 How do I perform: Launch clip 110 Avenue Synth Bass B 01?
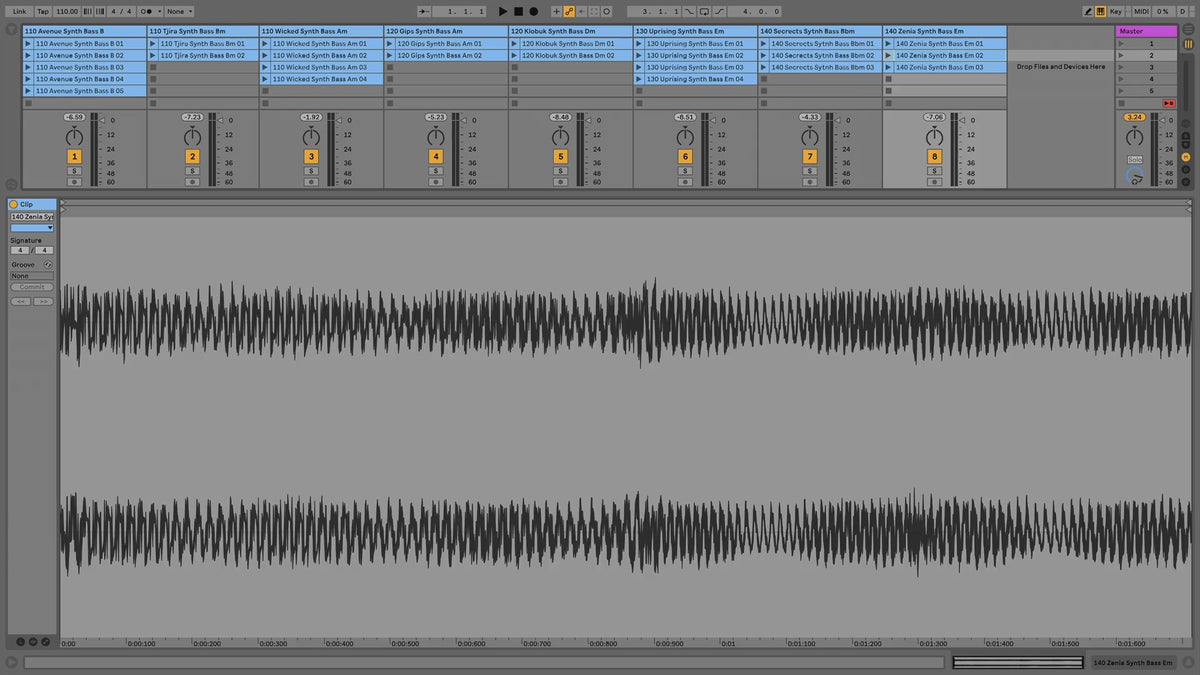(28, 44)
